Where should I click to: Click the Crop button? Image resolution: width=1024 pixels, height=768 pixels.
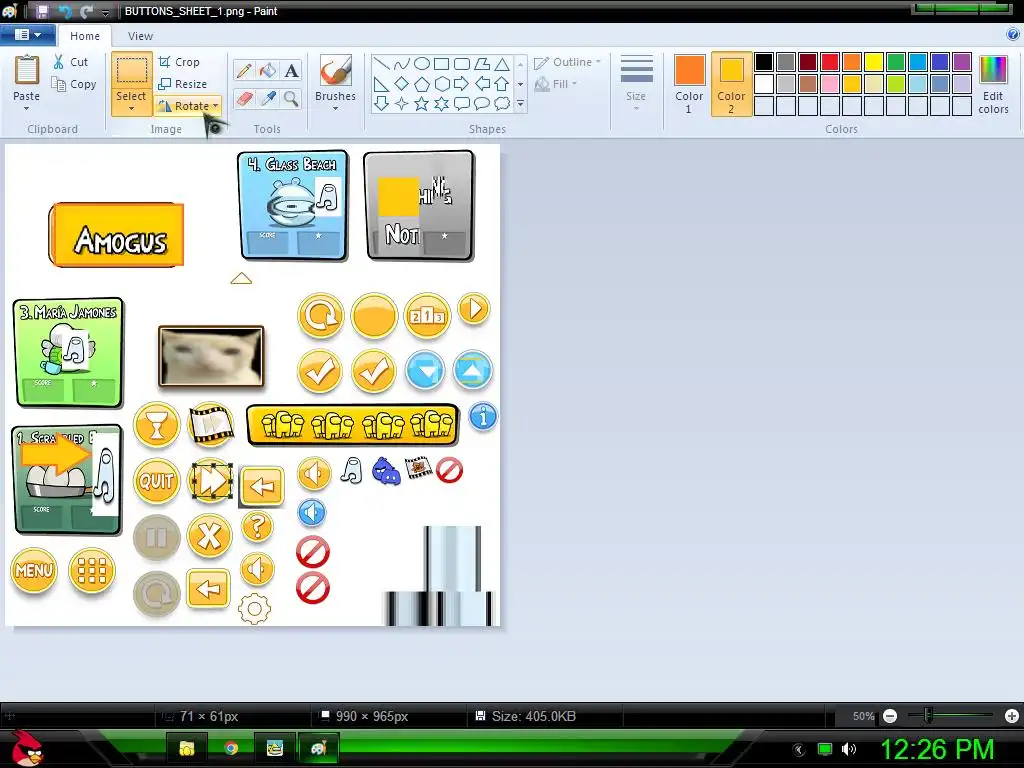(x=179, y=62)
